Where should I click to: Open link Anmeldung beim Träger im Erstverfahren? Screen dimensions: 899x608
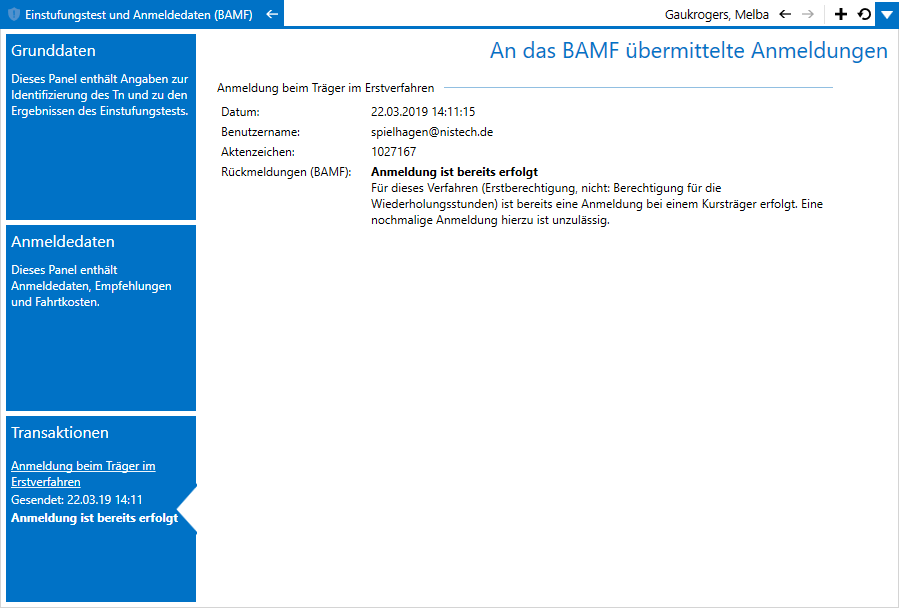pos(83,474)
